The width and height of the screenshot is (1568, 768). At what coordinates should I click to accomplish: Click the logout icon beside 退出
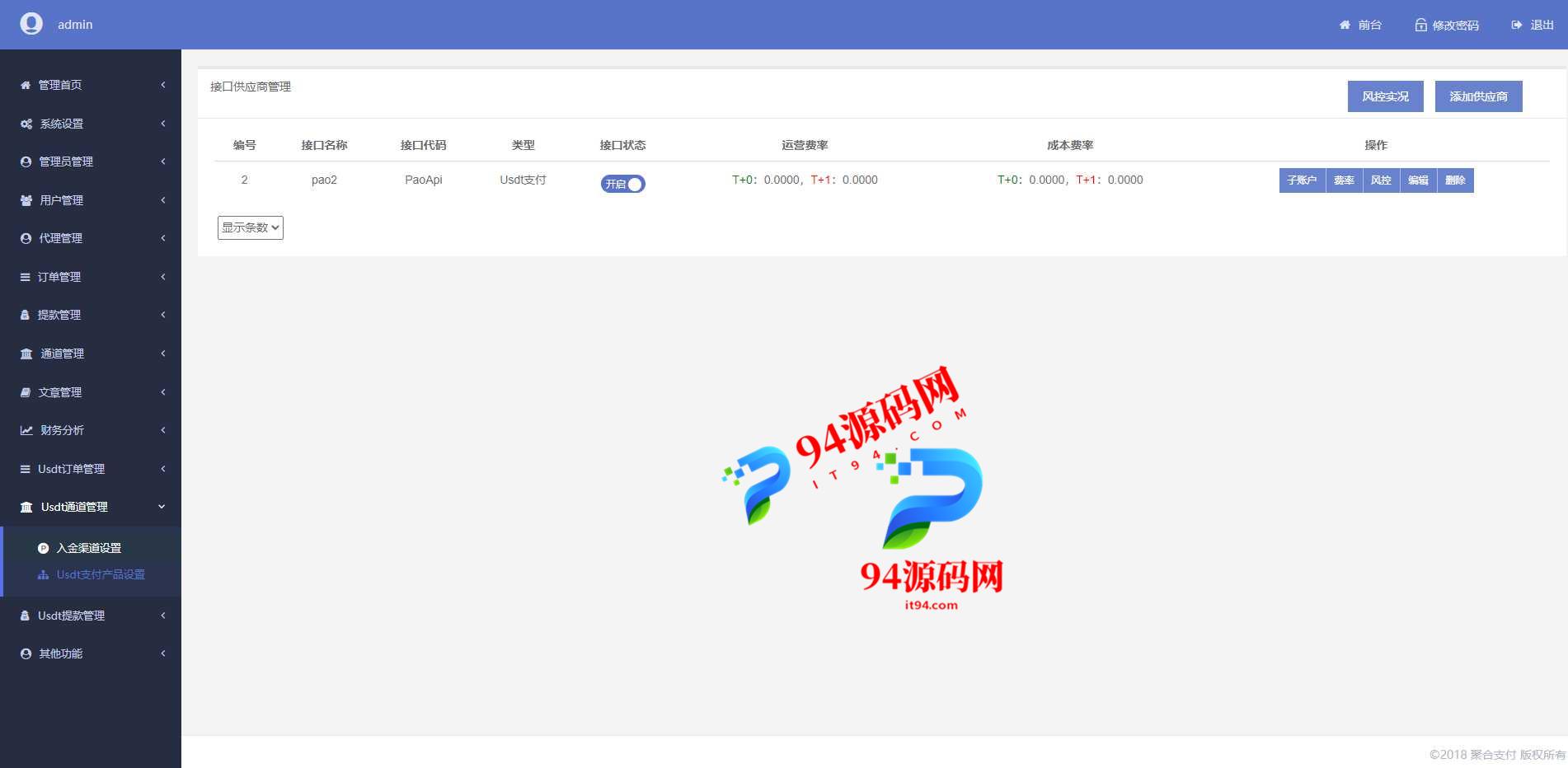point(1516,25)
